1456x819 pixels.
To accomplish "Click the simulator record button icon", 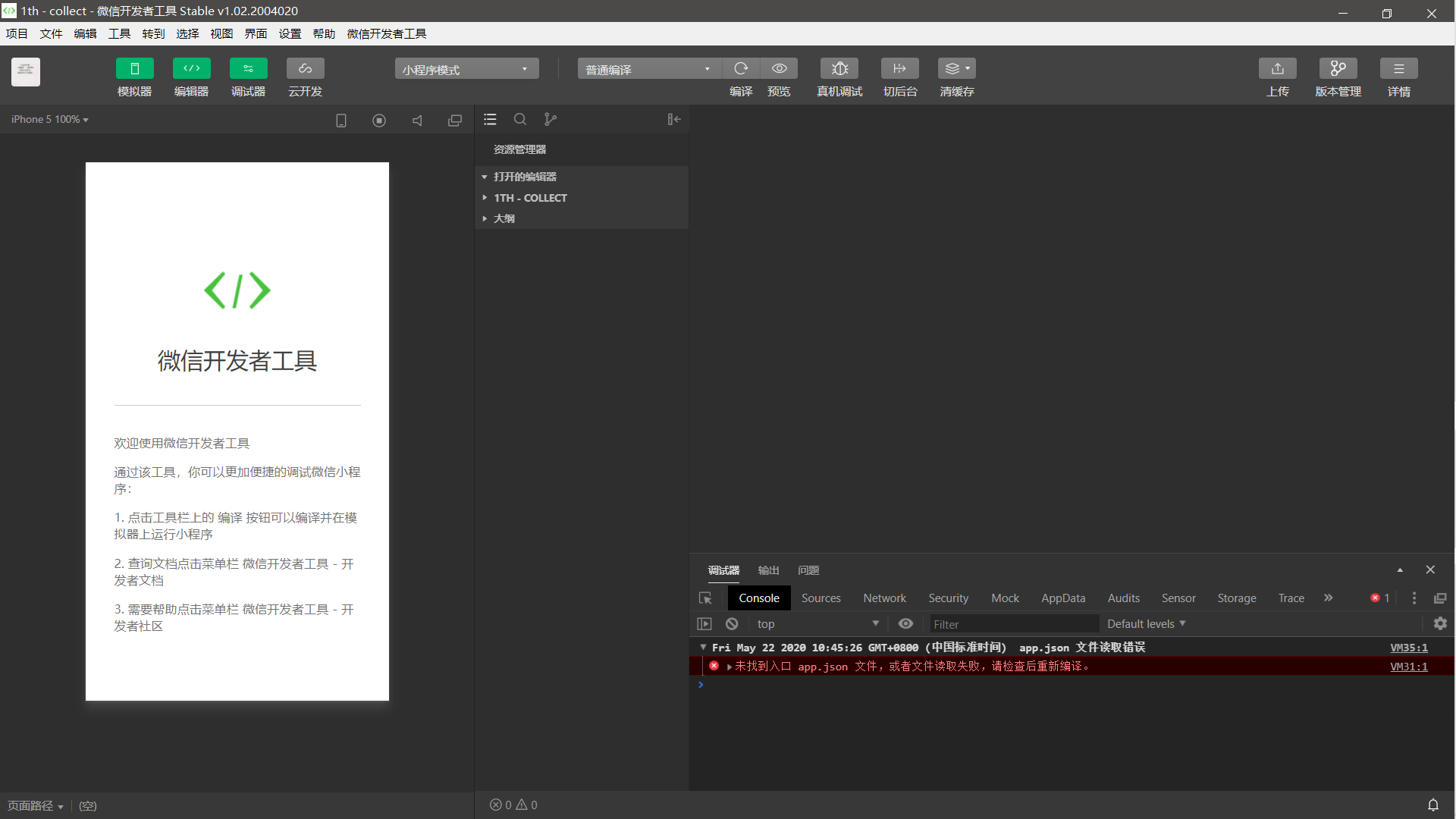I will coord(379,121).
